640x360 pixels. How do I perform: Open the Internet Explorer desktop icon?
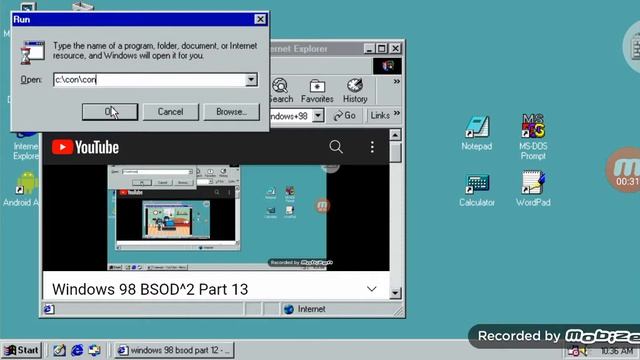pyautogui.click(x=25, y=145)
